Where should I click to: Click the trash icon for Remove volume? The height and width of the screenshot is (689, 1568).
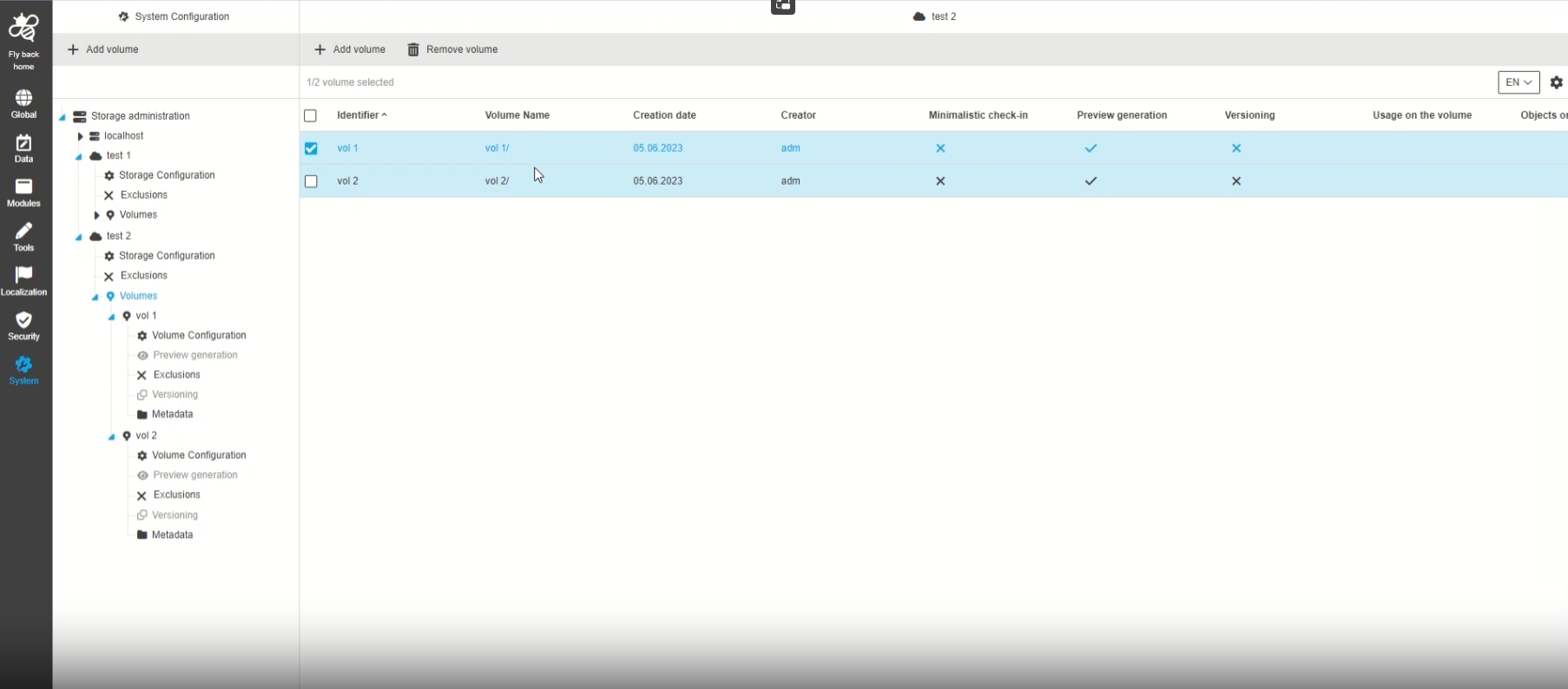point(413,49)
